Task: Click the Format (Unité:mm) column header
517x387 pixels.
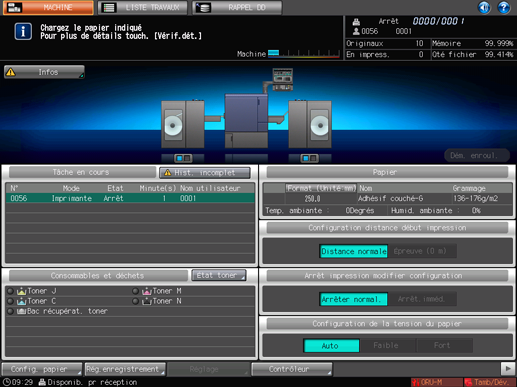Action: [x=321, y=188]
